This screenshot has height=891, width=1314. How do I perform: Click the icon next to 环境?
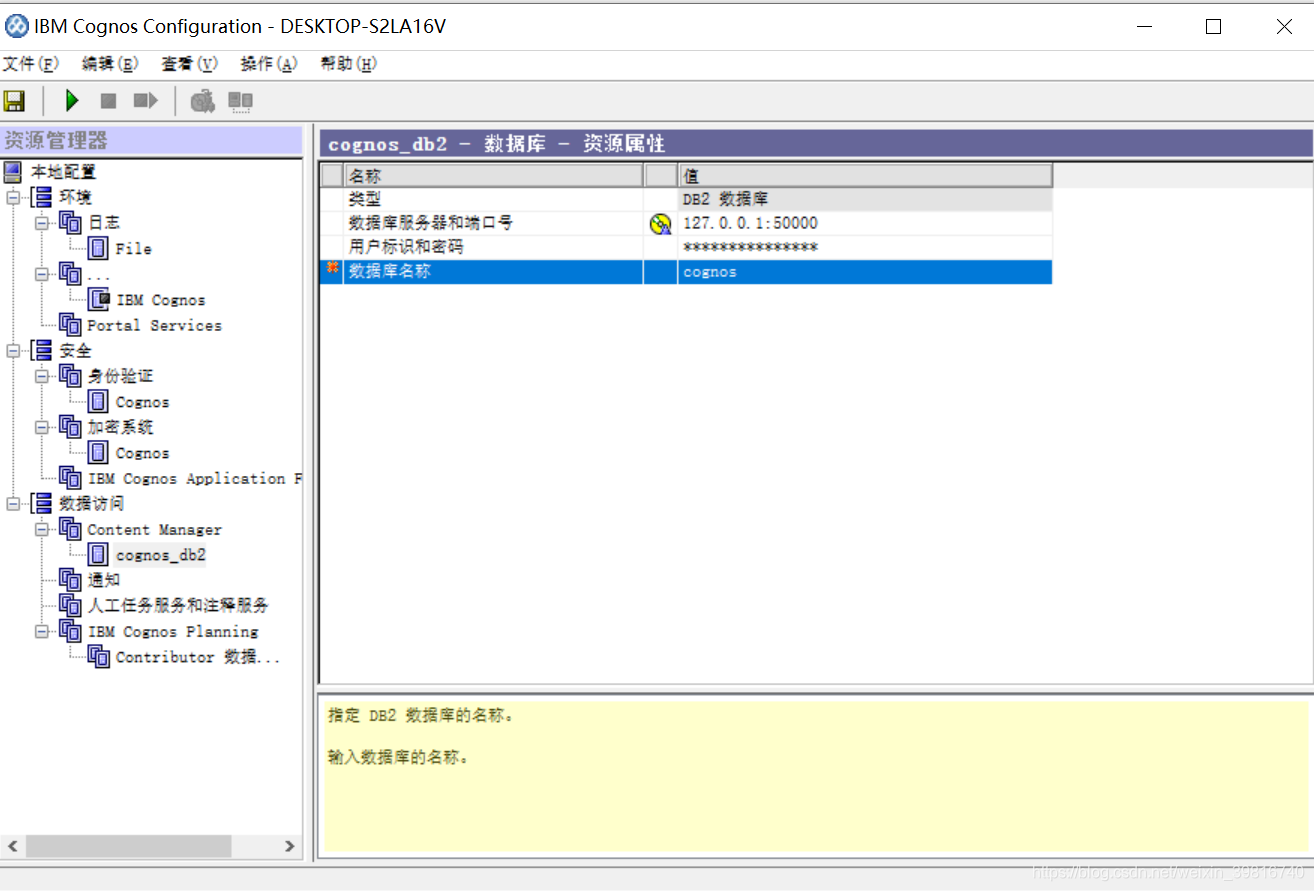point(41,197)
